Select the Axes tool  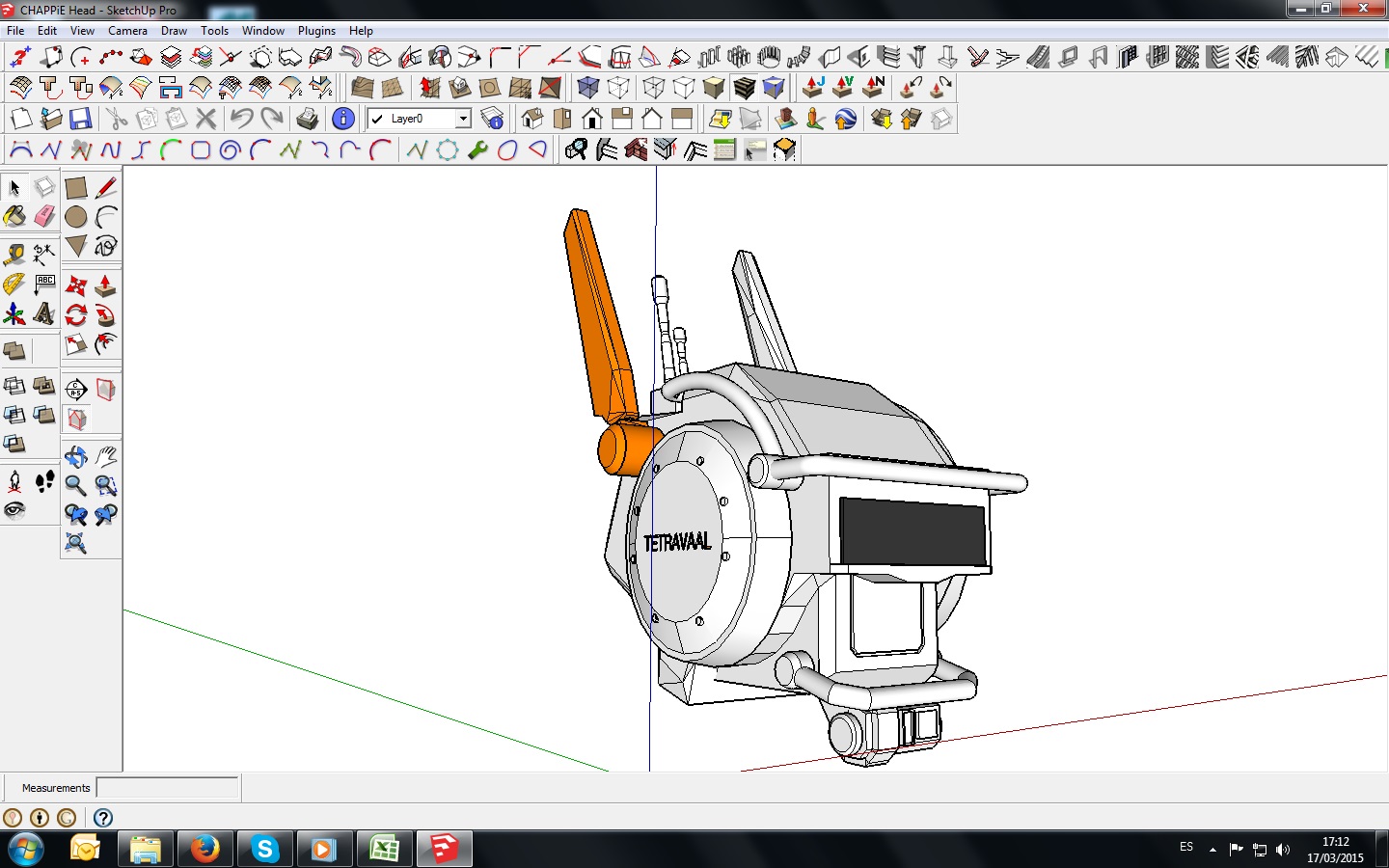(x=14, y=313)
